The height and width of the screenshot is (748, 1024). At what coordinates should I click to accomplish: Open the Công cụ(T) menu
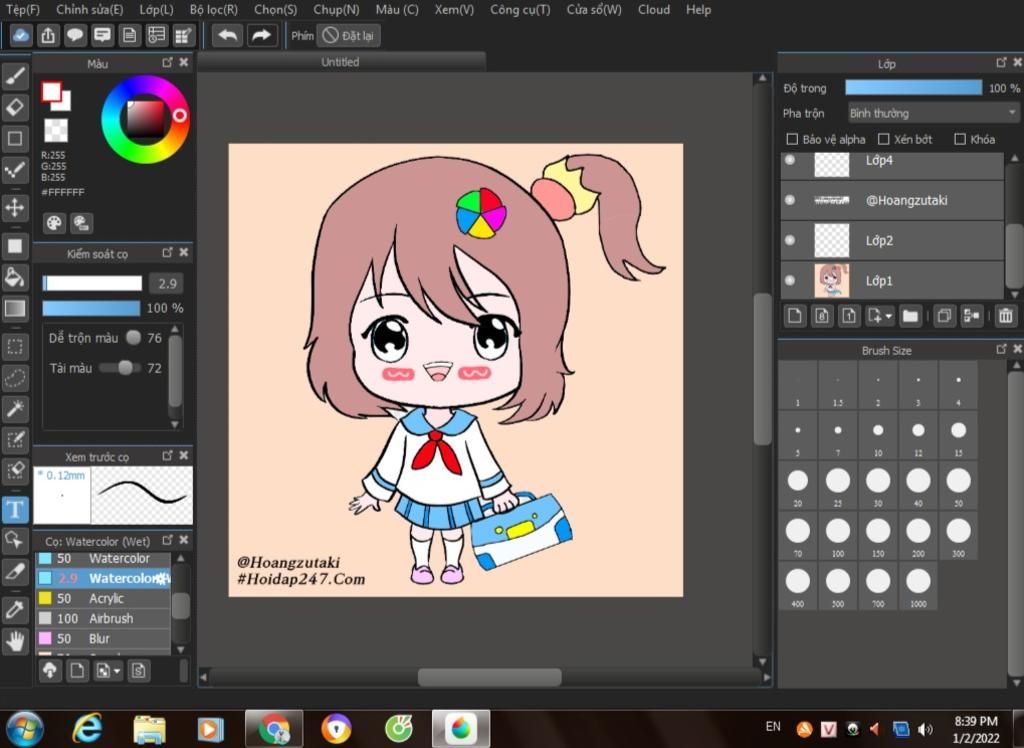520,10
